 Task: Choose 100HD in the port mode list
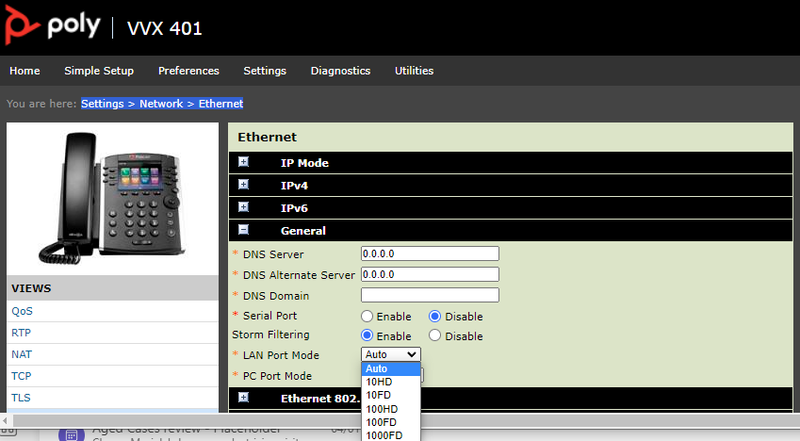pyautogui.click(x=391, y=409)
